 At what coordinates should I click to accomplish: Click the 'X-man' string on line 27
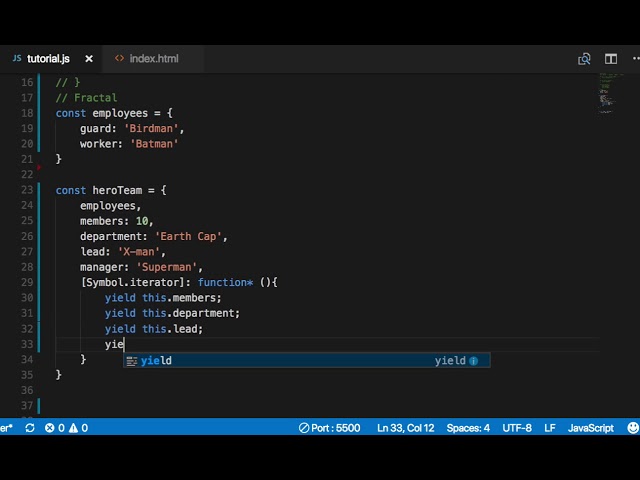click(x=139, y=252)
